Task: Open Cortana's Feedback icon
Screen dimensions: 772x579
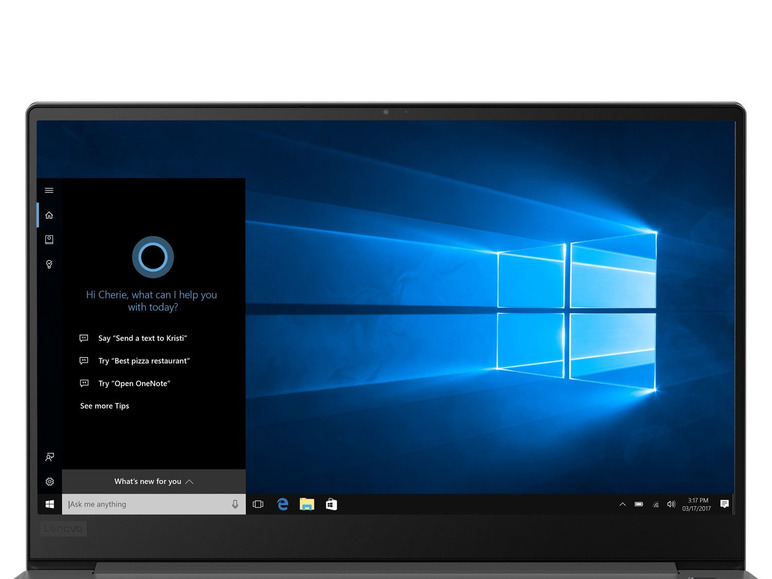Action: click(x=49, y=457)
